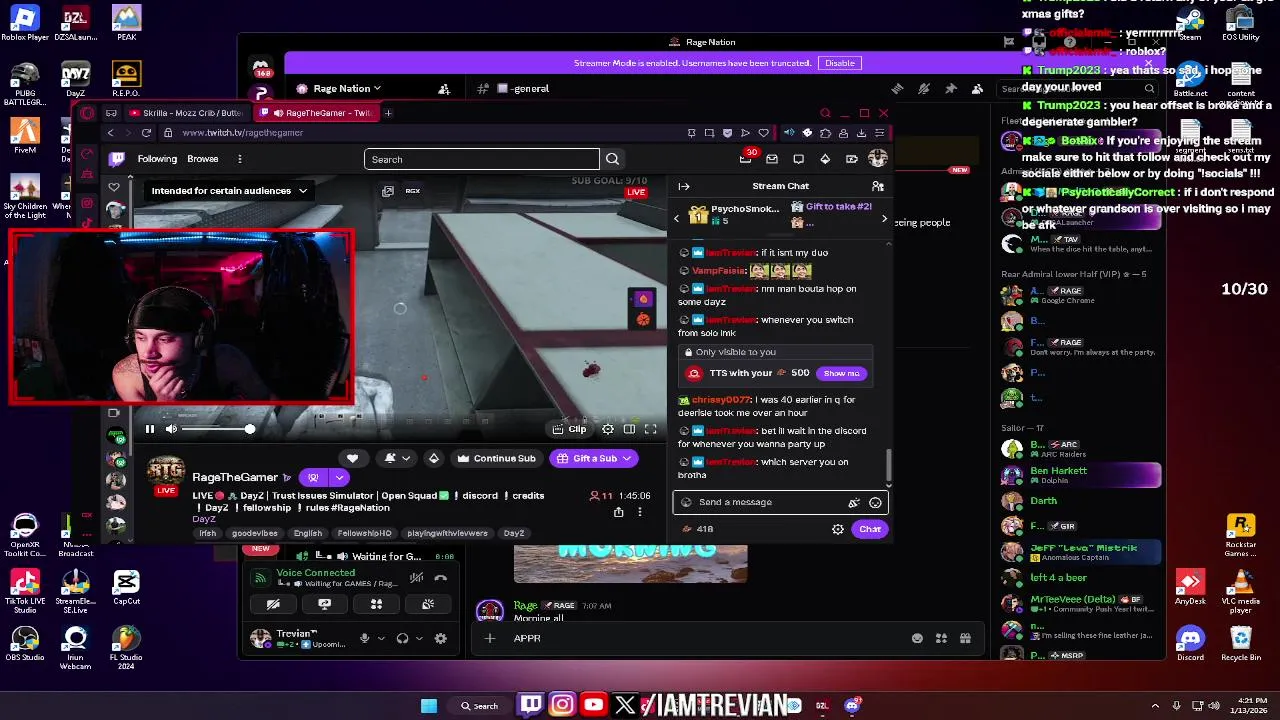This screenshot has height=720, width=1280.
Task: Open Twitch chat settings gear
Action: click(838, 529)
